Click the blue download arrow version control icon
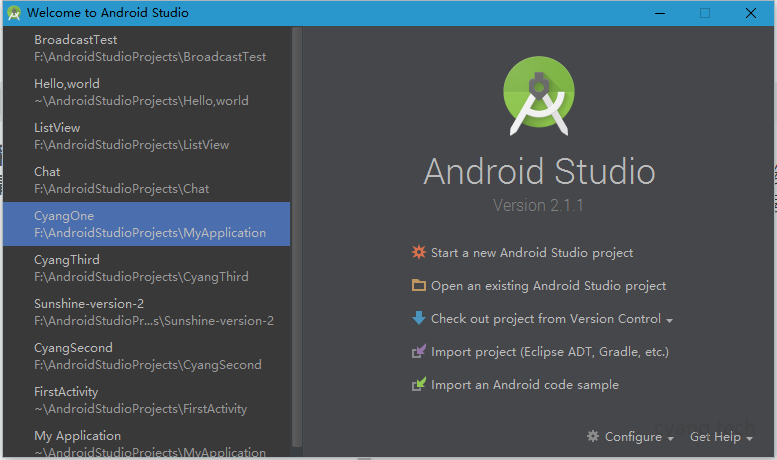 pyautogui.click(x=419, y=319)
